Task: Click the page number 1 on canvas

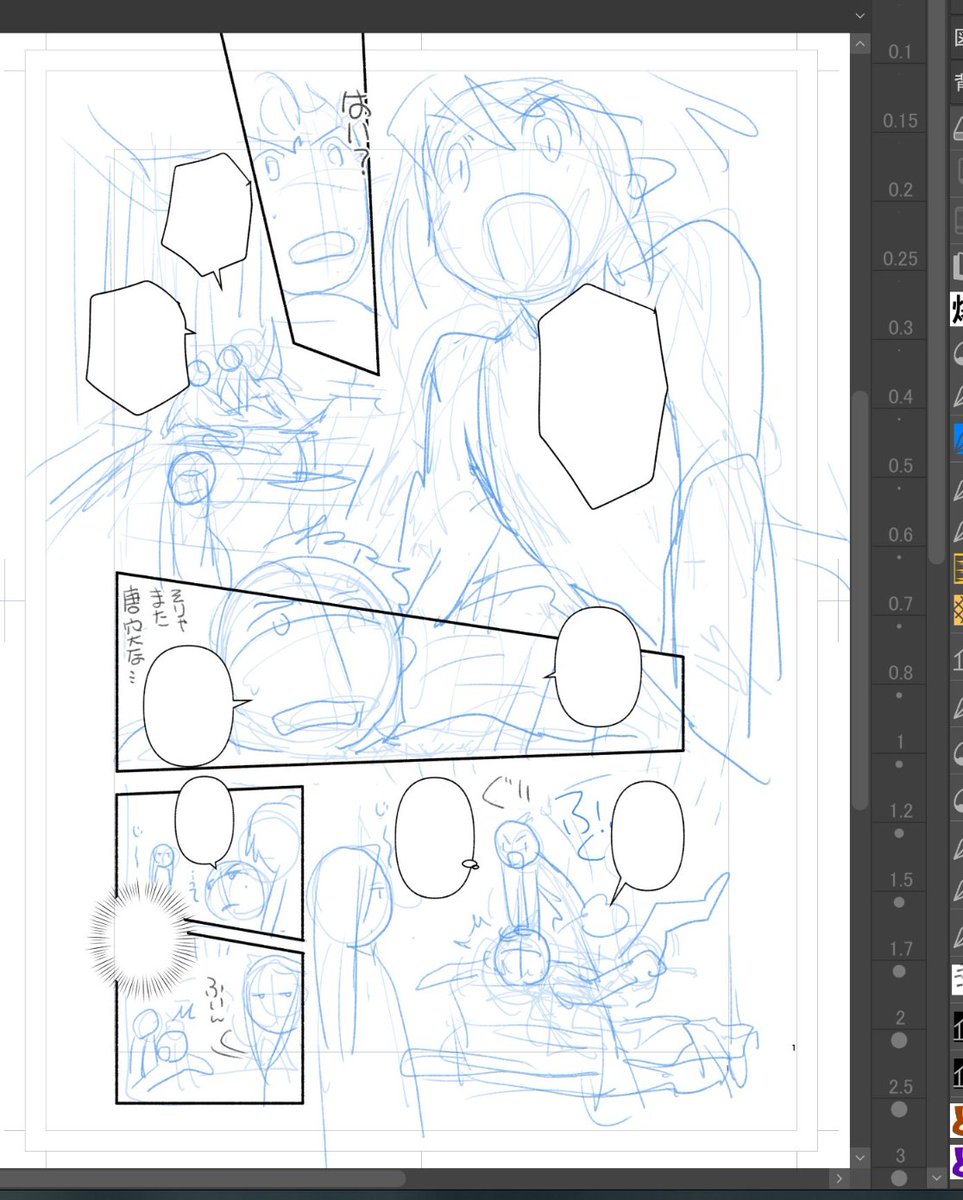Action: (x=793, y=1048)
